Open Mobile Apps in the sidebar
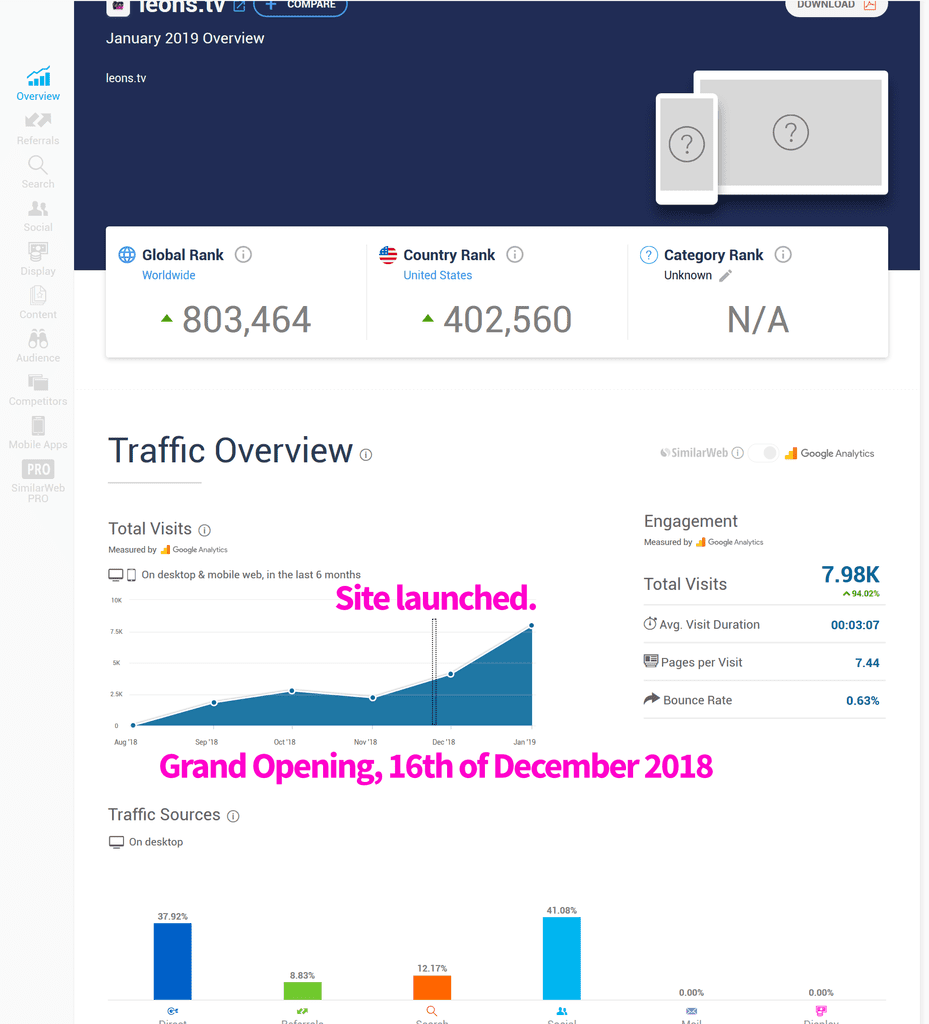This screenshot has height=1024, width=929. [38, 432]
